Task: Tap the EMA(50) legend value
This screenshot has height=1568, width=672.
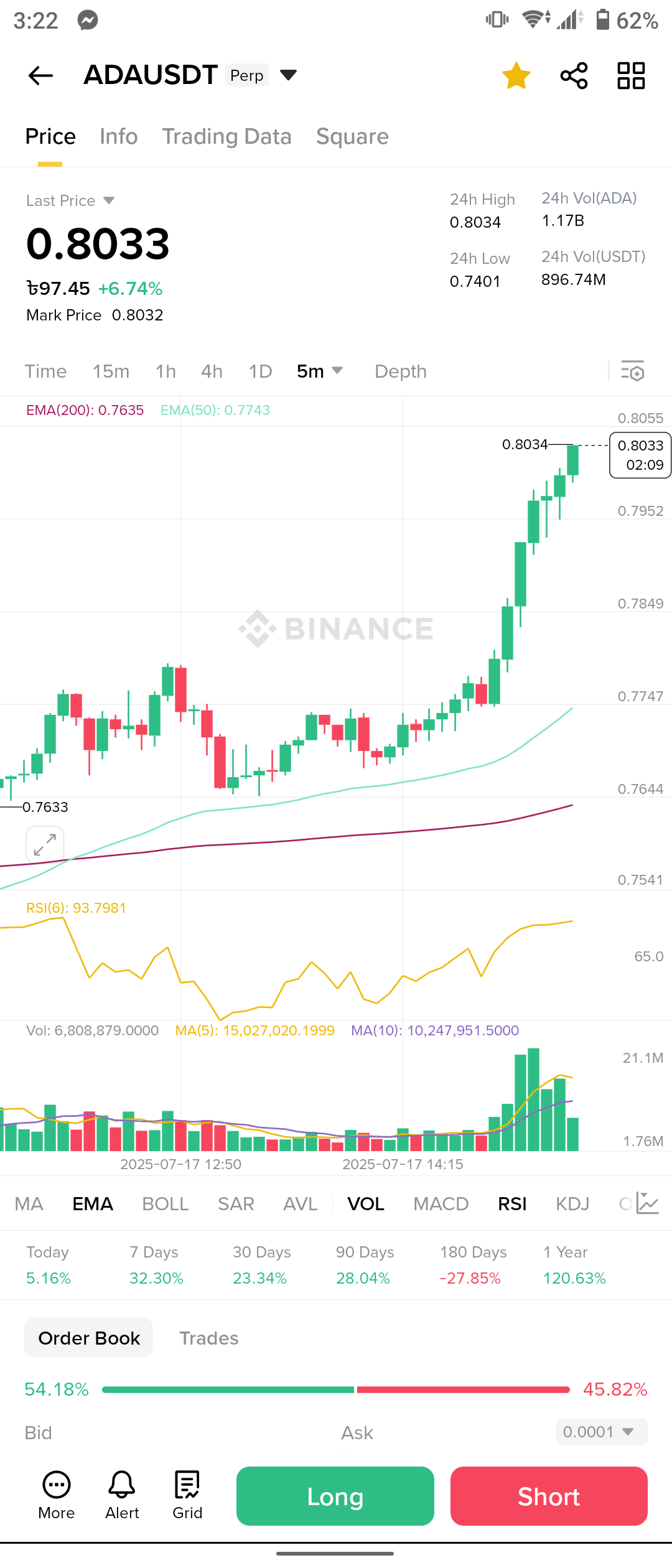Action: [x=215, y=410]
